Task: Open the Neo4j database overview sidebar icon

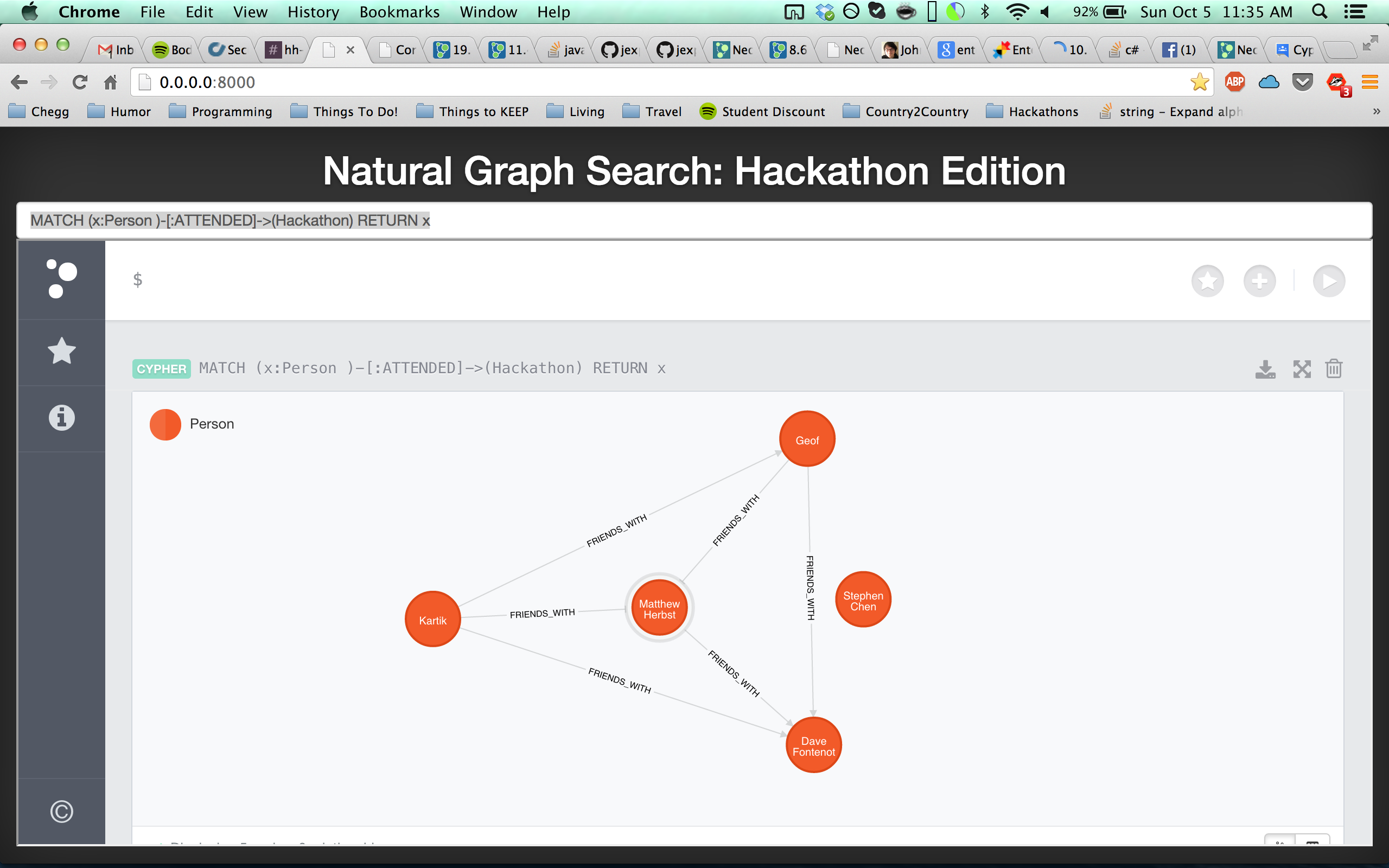Action: [x=61, y=279]
